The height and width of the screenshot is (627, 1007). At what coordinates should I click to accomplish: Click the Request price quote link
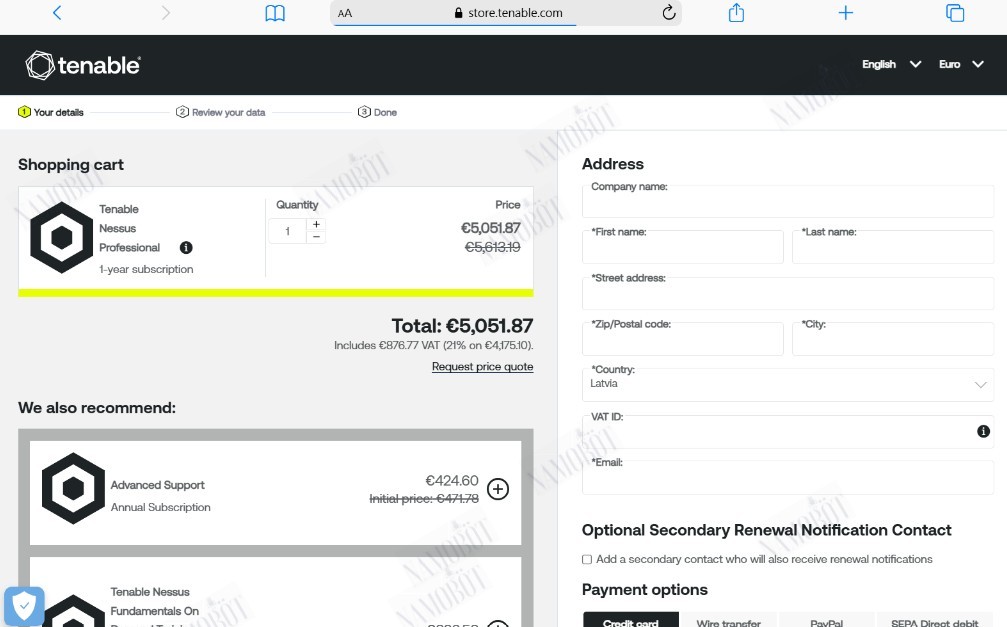coord(482,367)
